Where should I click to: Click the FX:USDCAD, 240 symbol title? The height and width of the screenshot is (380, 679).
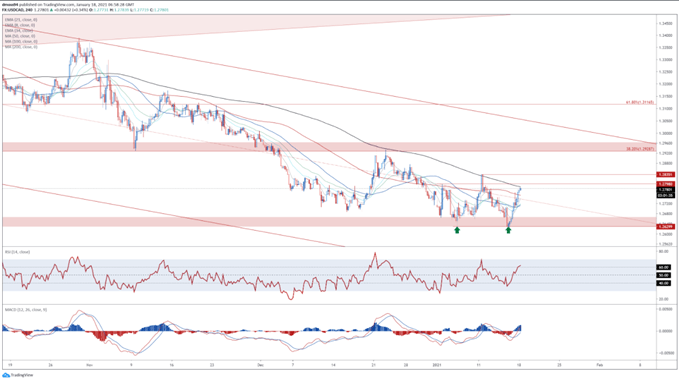[18, 10]
